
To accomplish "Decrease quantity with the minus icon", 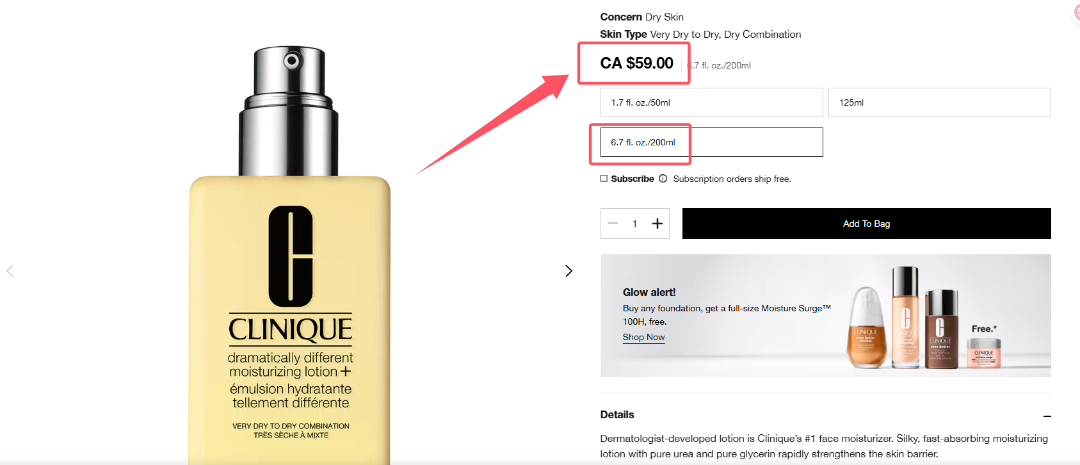I will point(613,223).
